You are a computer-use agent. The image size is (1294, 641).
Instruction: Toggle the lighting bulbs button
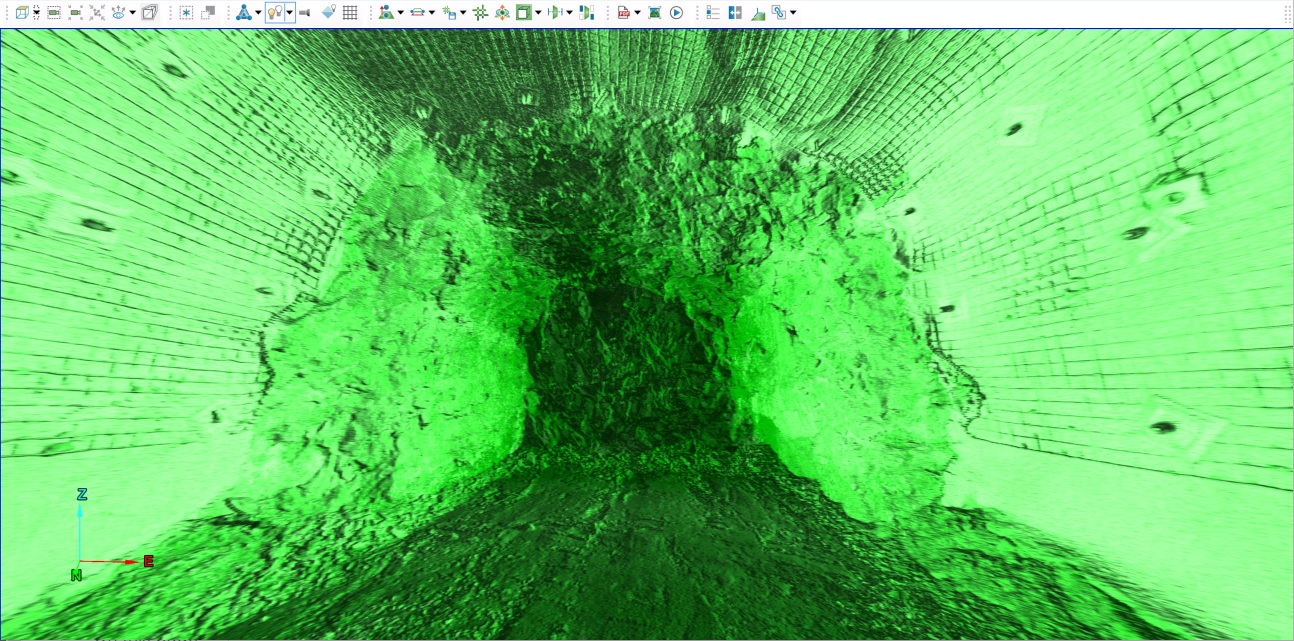[274, 13]
